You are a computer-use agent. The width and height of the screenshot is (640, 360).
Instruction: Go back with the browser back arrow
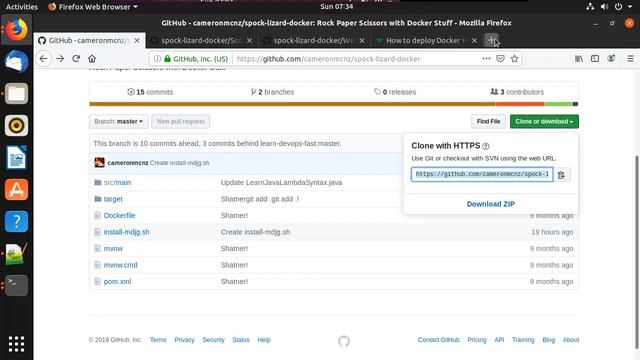[x=44, y=59]
